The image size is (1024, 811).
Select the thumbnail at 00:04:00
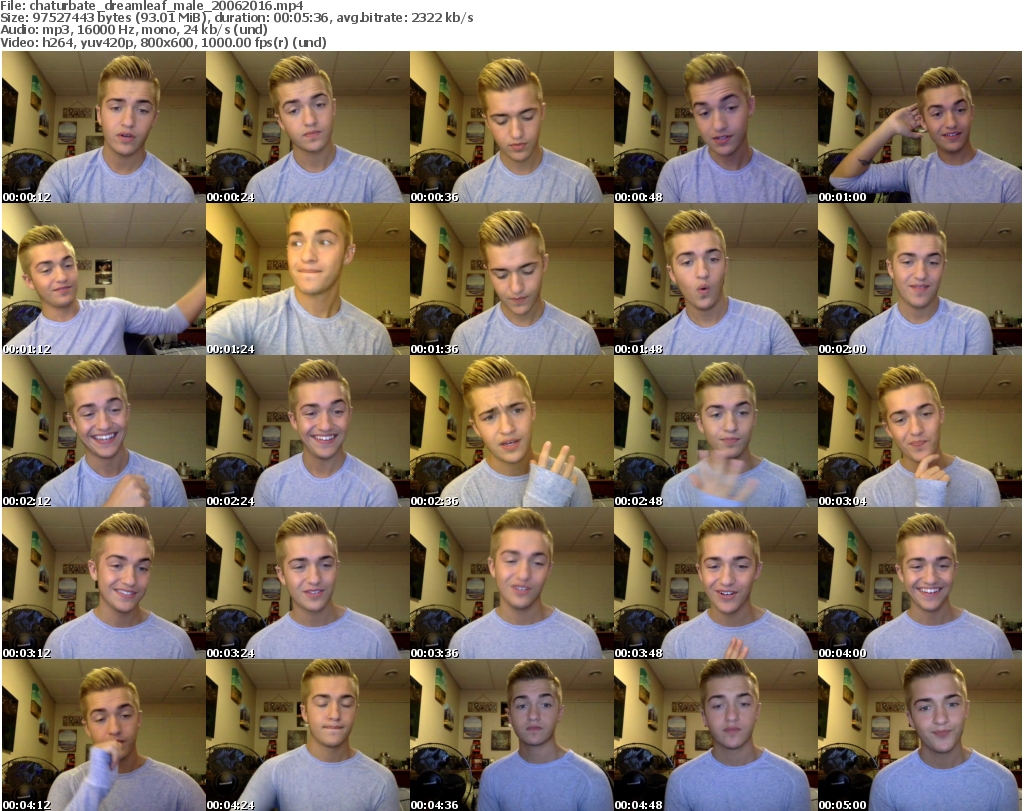click(x=920, y=584)
